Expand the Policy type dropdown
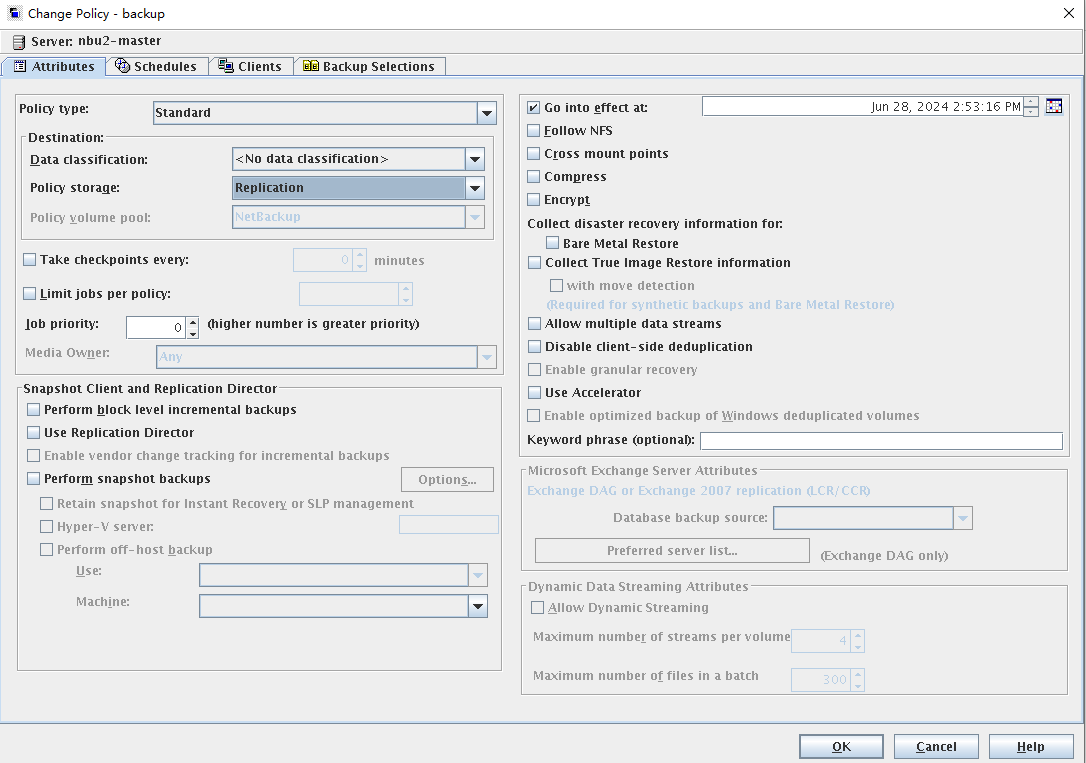Image resolution: width=1086 pixels, height=763 pixels. point(487,113)
